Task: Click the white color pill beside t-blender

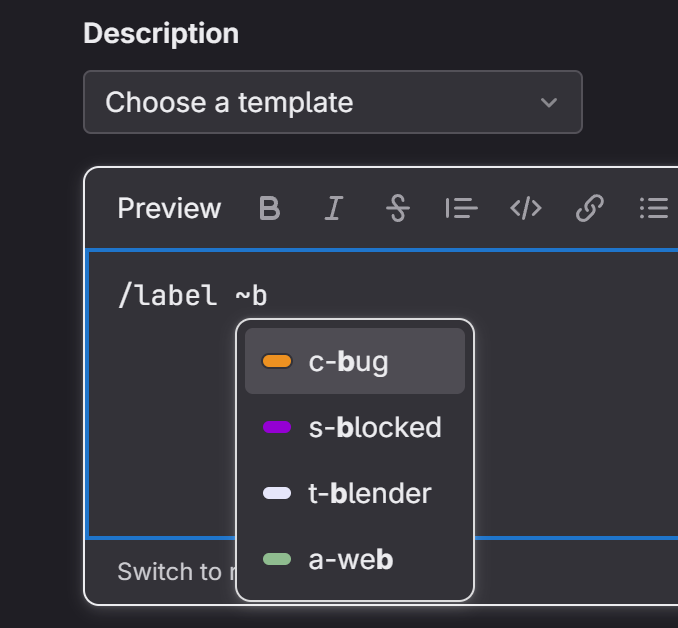Action: click(276, 493)
